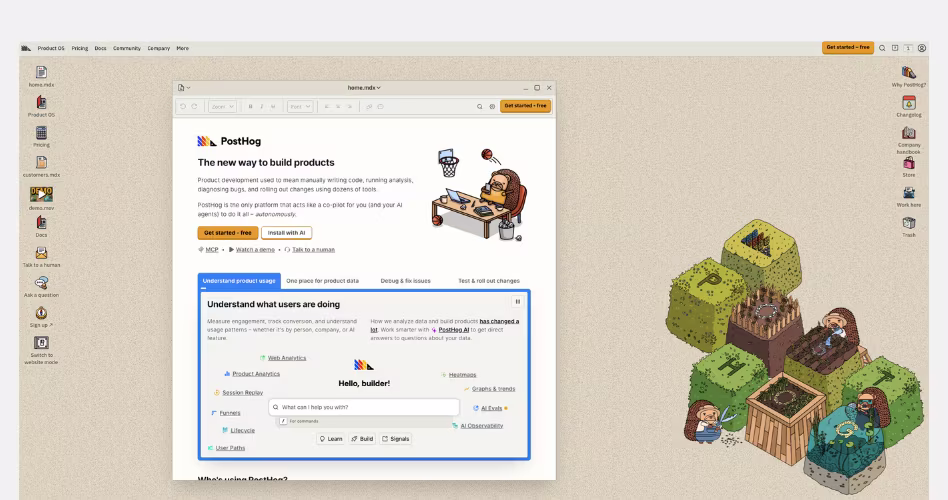
Task: Expand the home.mdx title dropdown
Action: coord(364,88)
